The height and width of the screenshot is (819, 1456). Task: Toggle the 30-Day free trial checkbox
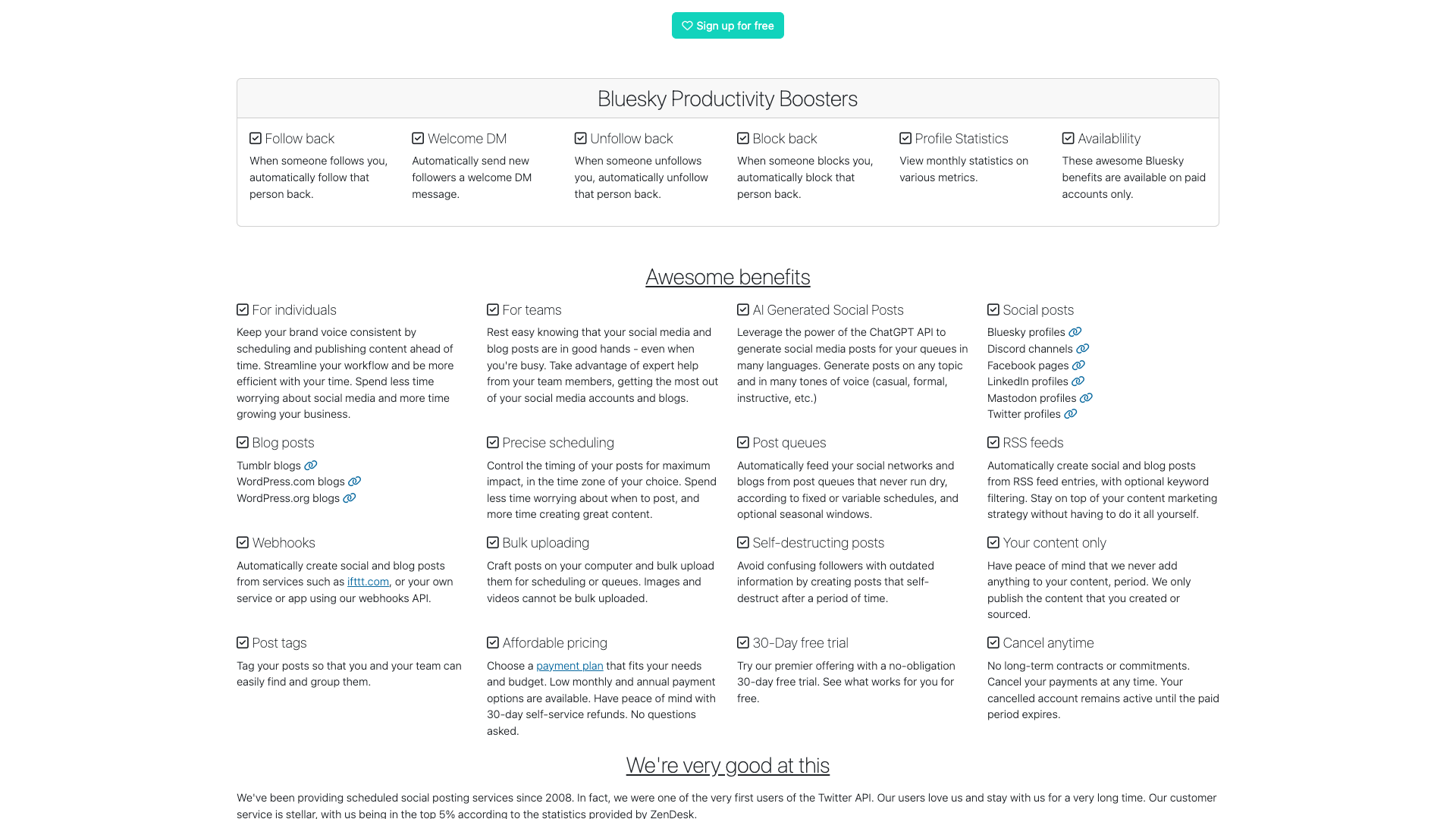click(x=742, y=642)
